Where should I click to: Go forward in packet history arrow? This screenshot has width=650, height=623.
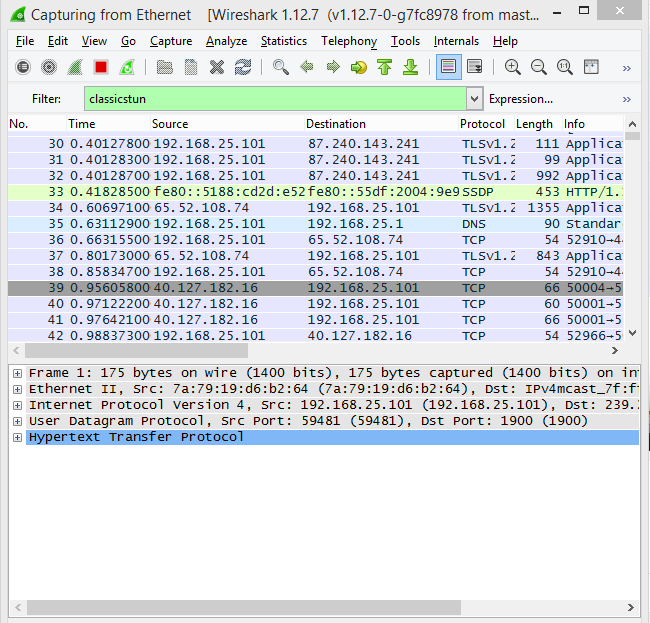[333, 67]
